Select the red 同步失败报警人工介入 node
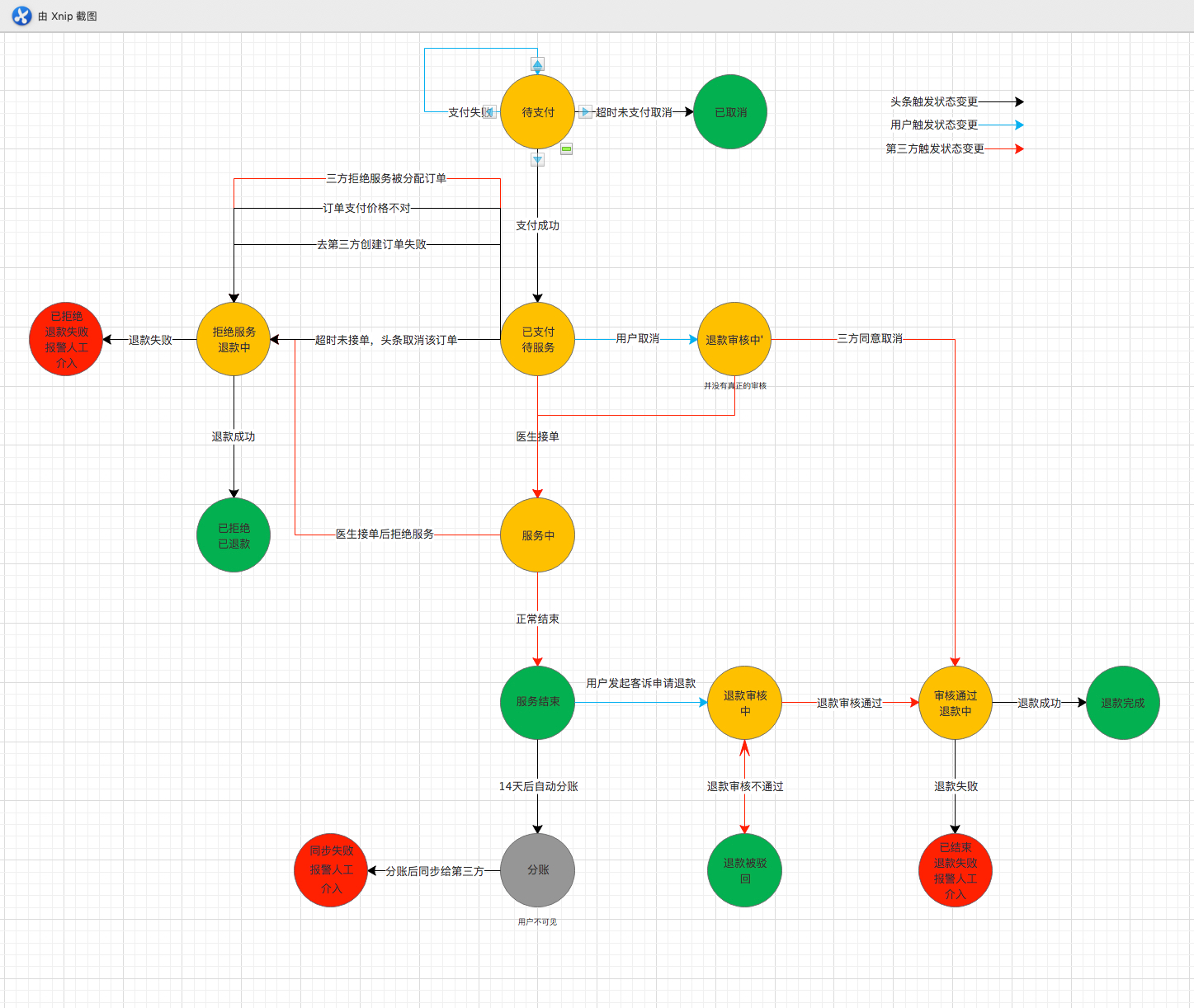The image size is (1194, 1008). click(331, 869)
